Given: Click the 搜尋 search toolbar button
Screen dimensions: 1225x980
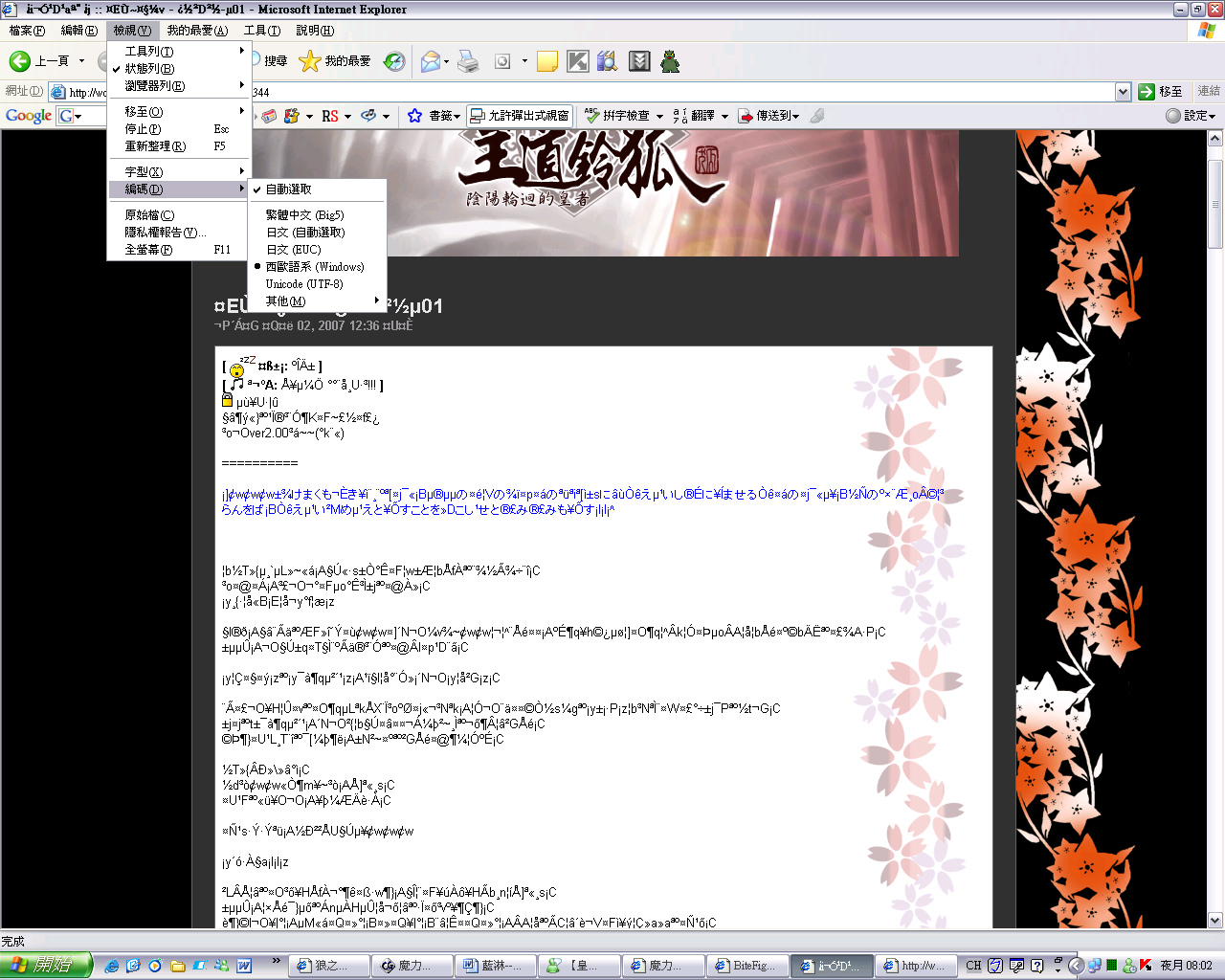Looking at the screenshot, I should 270,61.
